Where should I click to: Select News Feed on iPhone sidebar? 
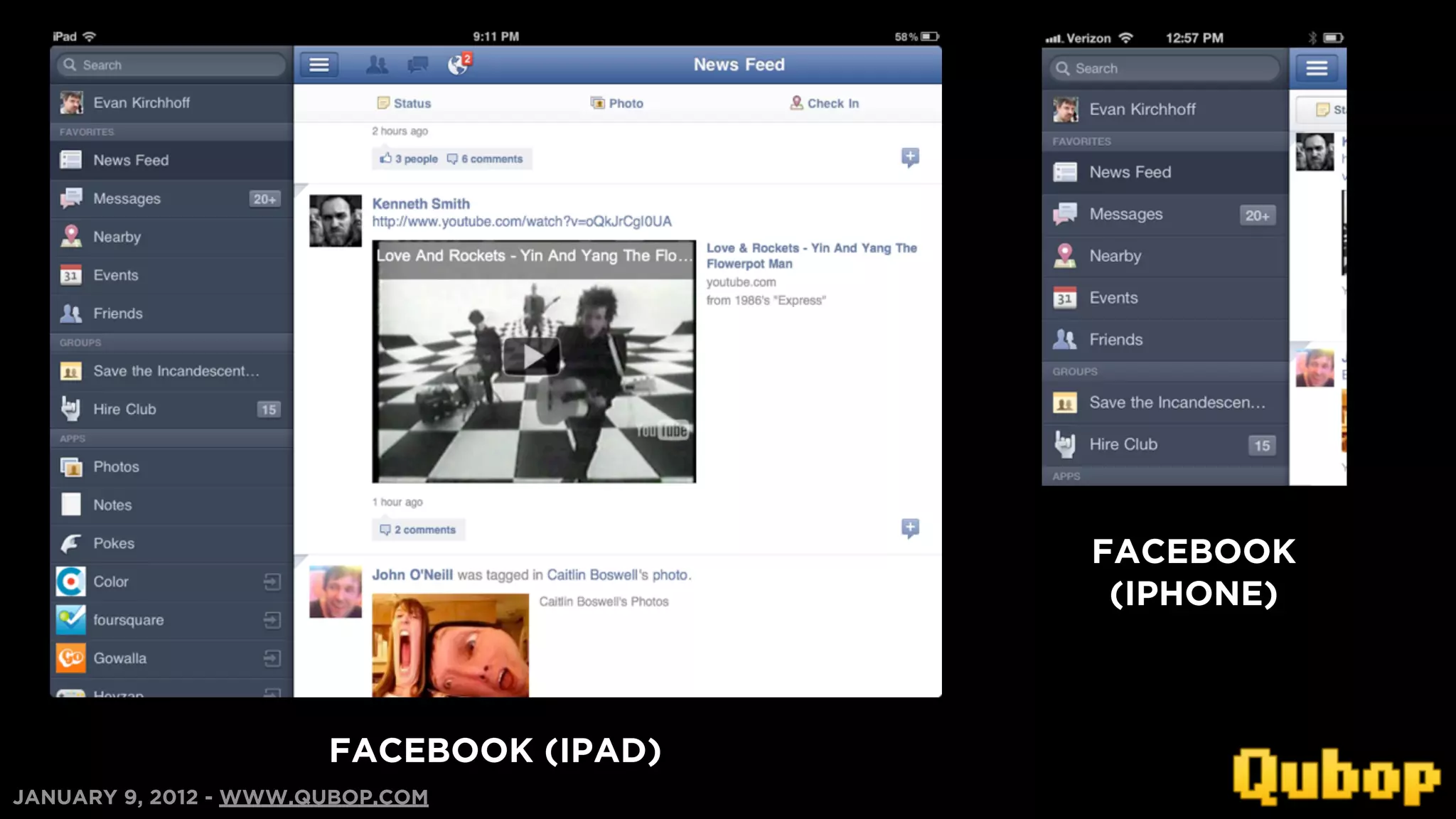coord(1165,172)
